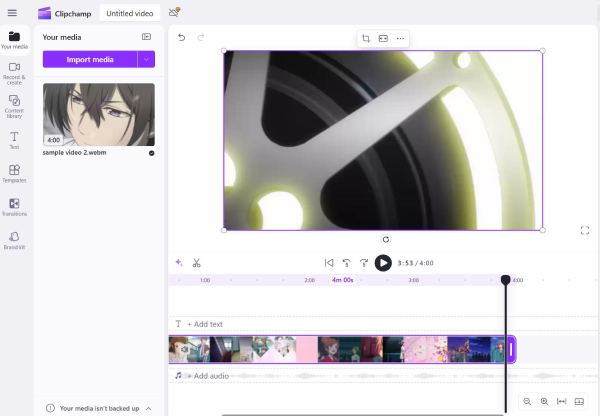
Task: Collapse the timeline panel icon
Action: (579, 401)
